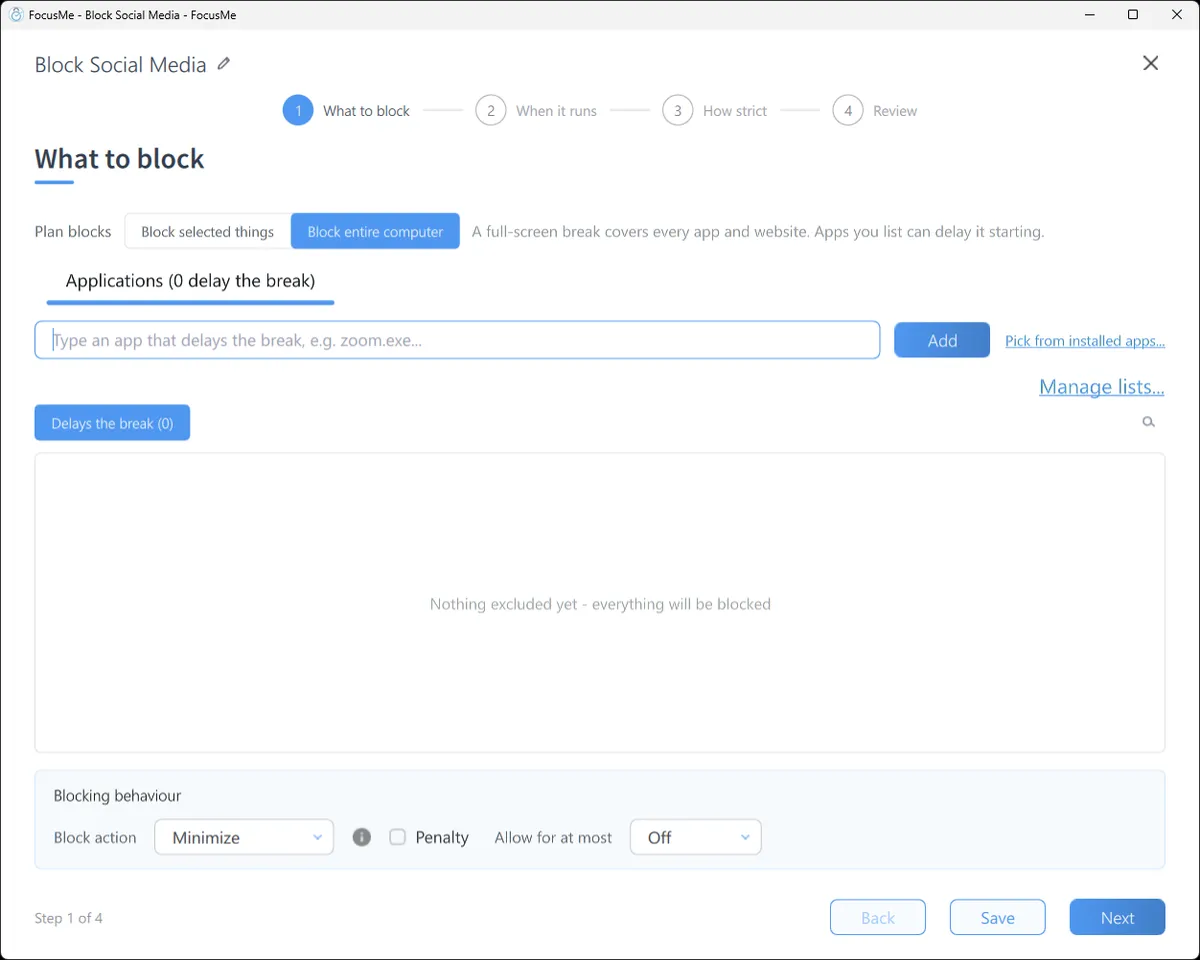Click the Add button
The image size is (1200, 960).
pyautogui.click(x=942, y=340)
